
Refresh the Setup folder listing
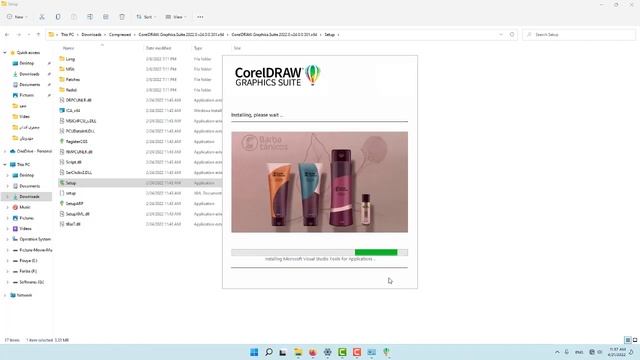pos(512,35)
